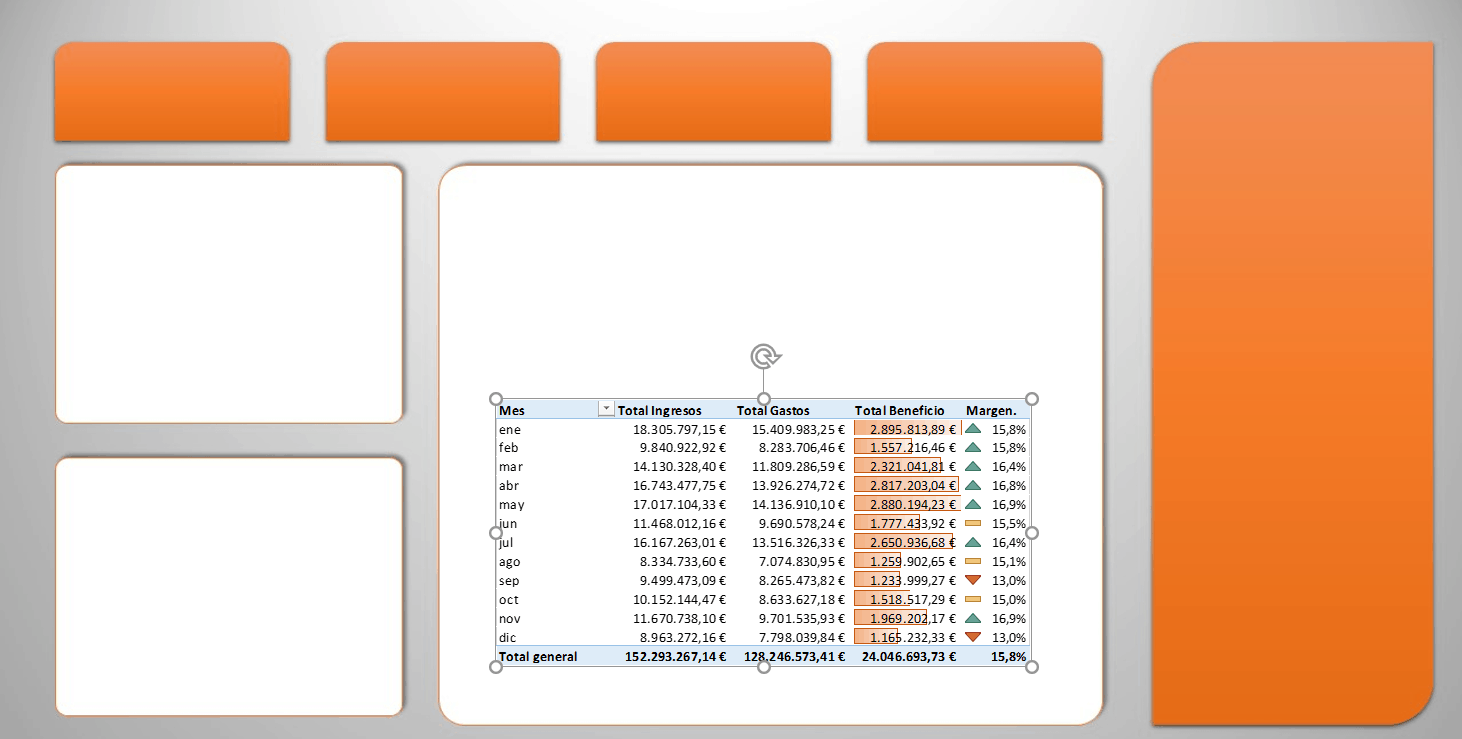Click the 16,9% margin in may row
The width and height of the screenshot is (1462, 739).
tap(1009, 504)
